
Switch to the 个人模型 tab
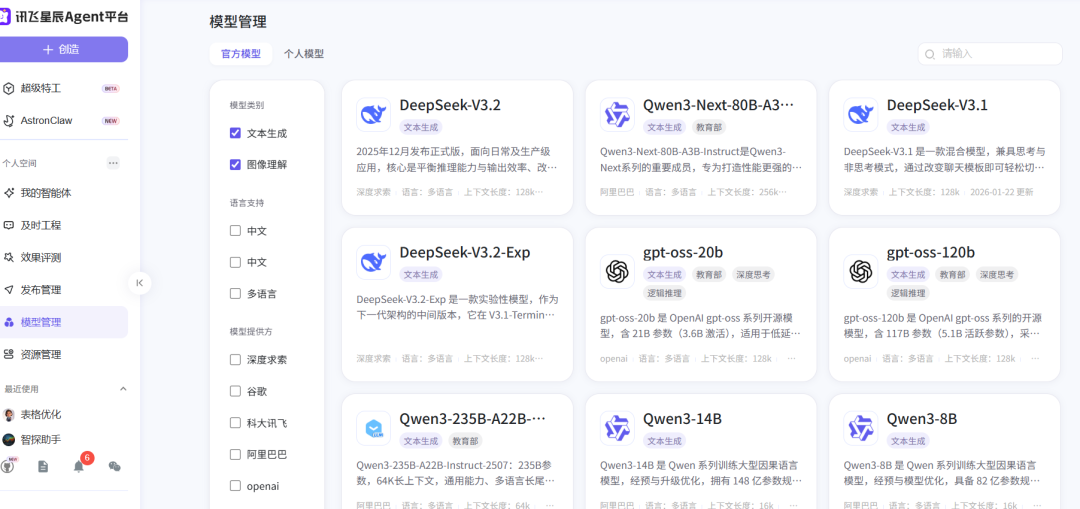(304, 54)
